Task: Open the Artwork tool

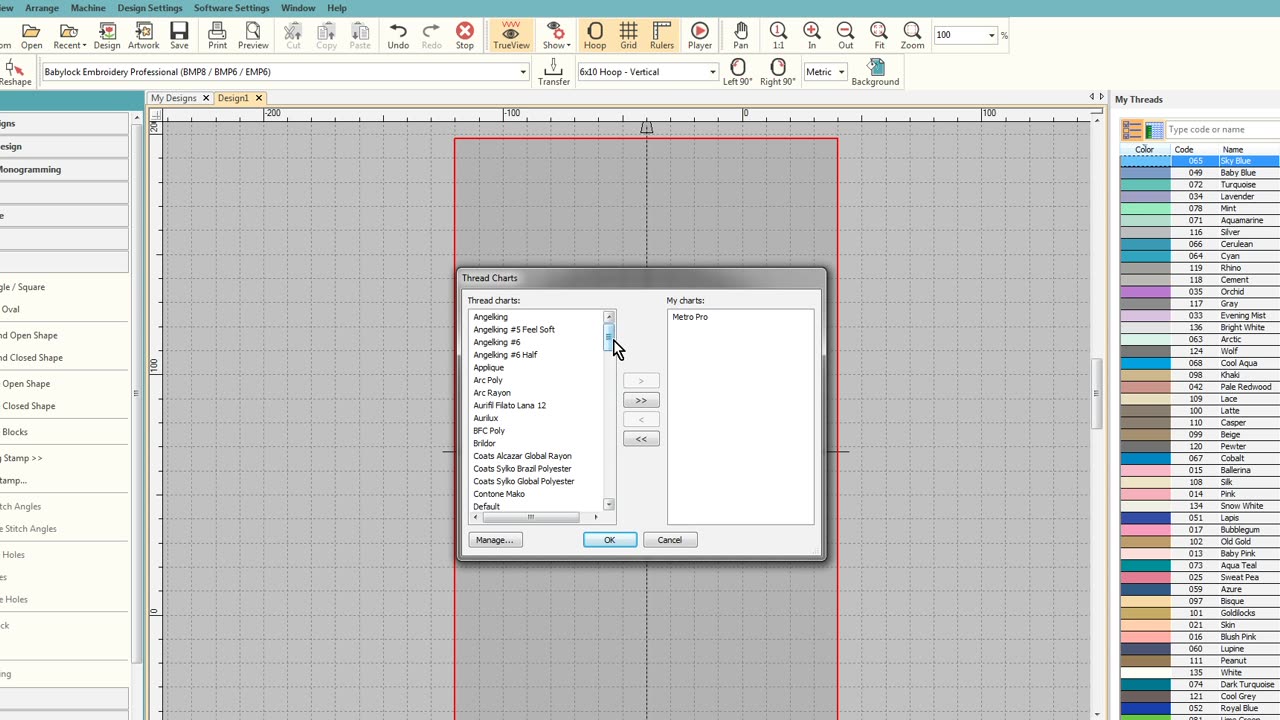Action: coord(143,36)
